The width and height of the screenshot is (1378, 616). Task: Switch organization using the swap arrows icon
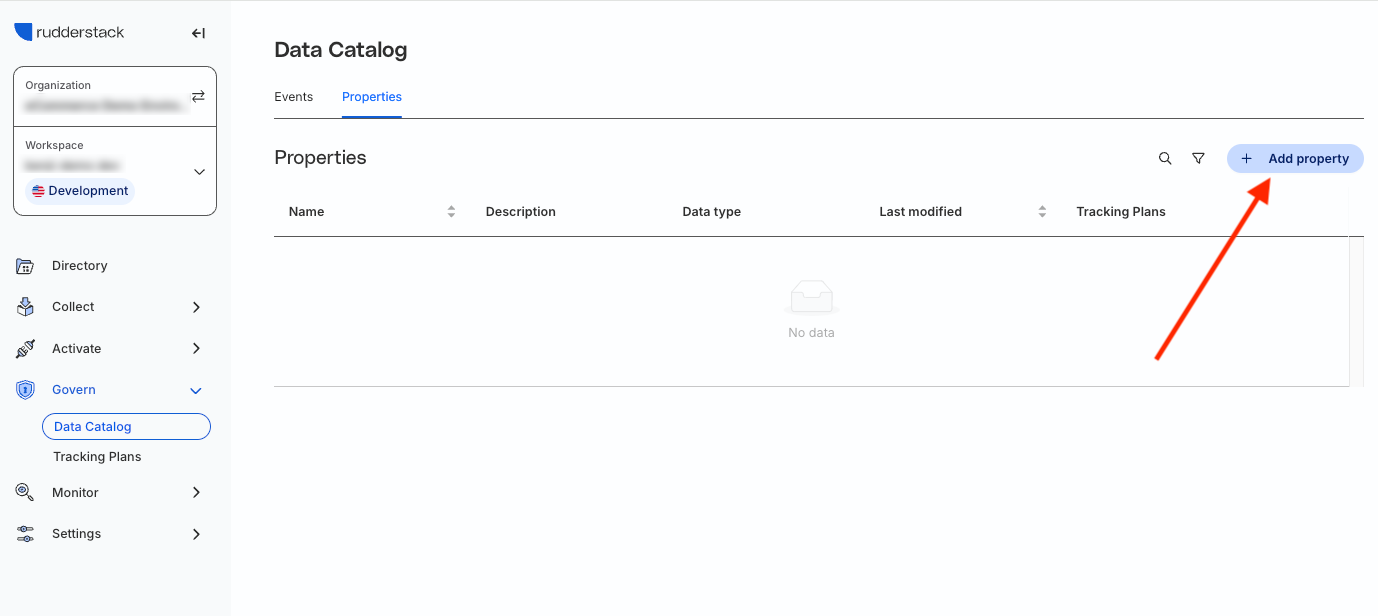(x=198, y=96)
